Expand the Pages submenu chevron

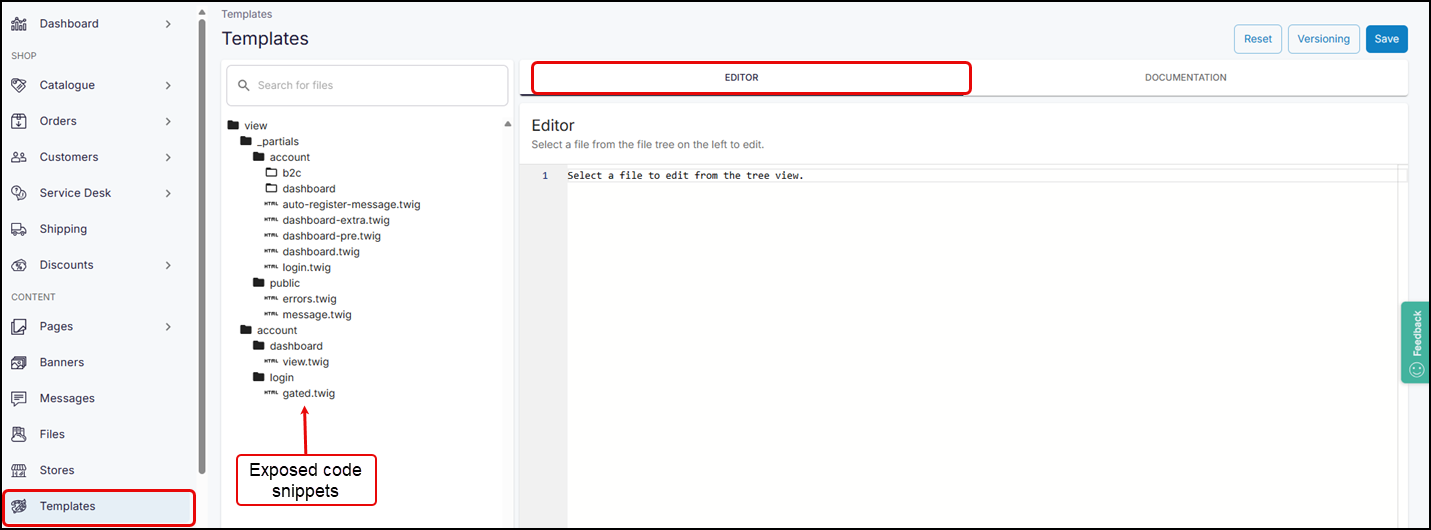tap(168, 327)
